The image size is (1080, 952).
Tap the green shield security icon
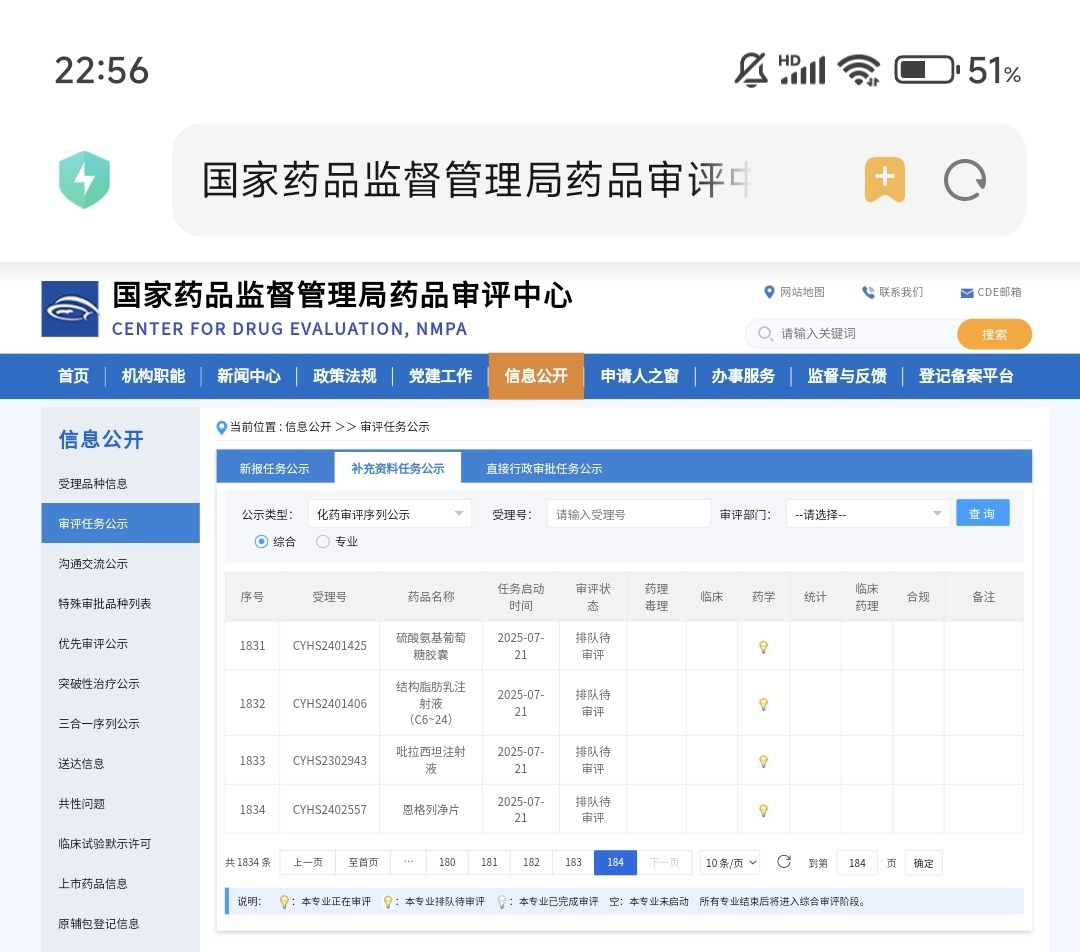tap(85, 180)
